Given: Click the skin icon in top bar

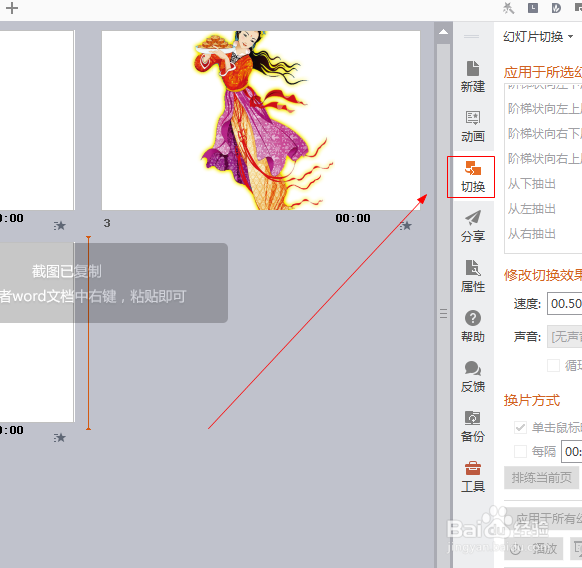Looking at the screenshot, I should (509, 8).
